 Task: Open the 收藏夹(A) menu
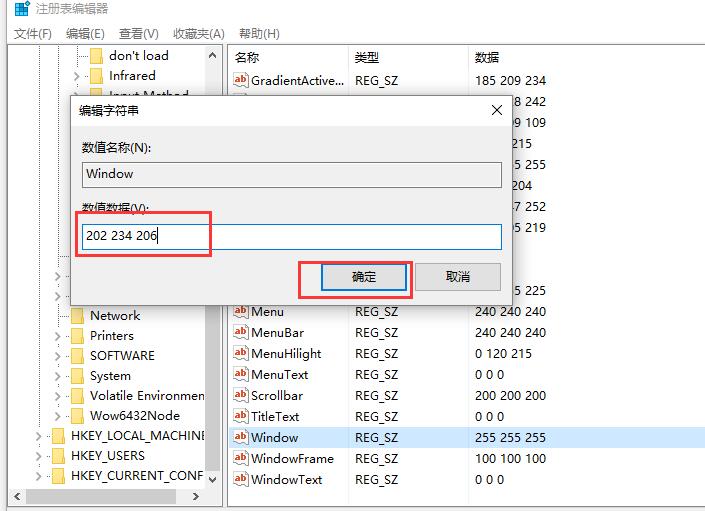point(198,34)
